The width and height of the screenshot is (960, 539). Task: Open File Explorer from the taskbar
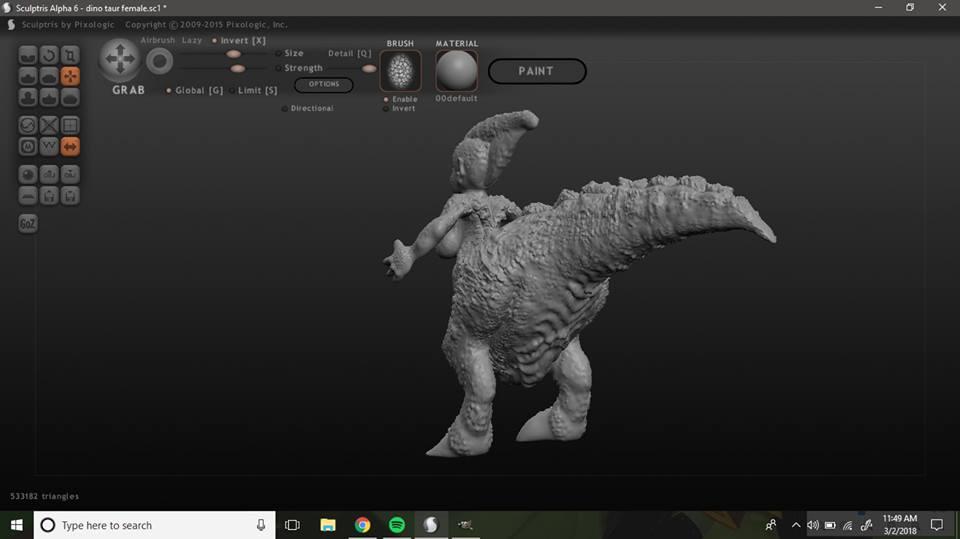click(x=328, y=525)
